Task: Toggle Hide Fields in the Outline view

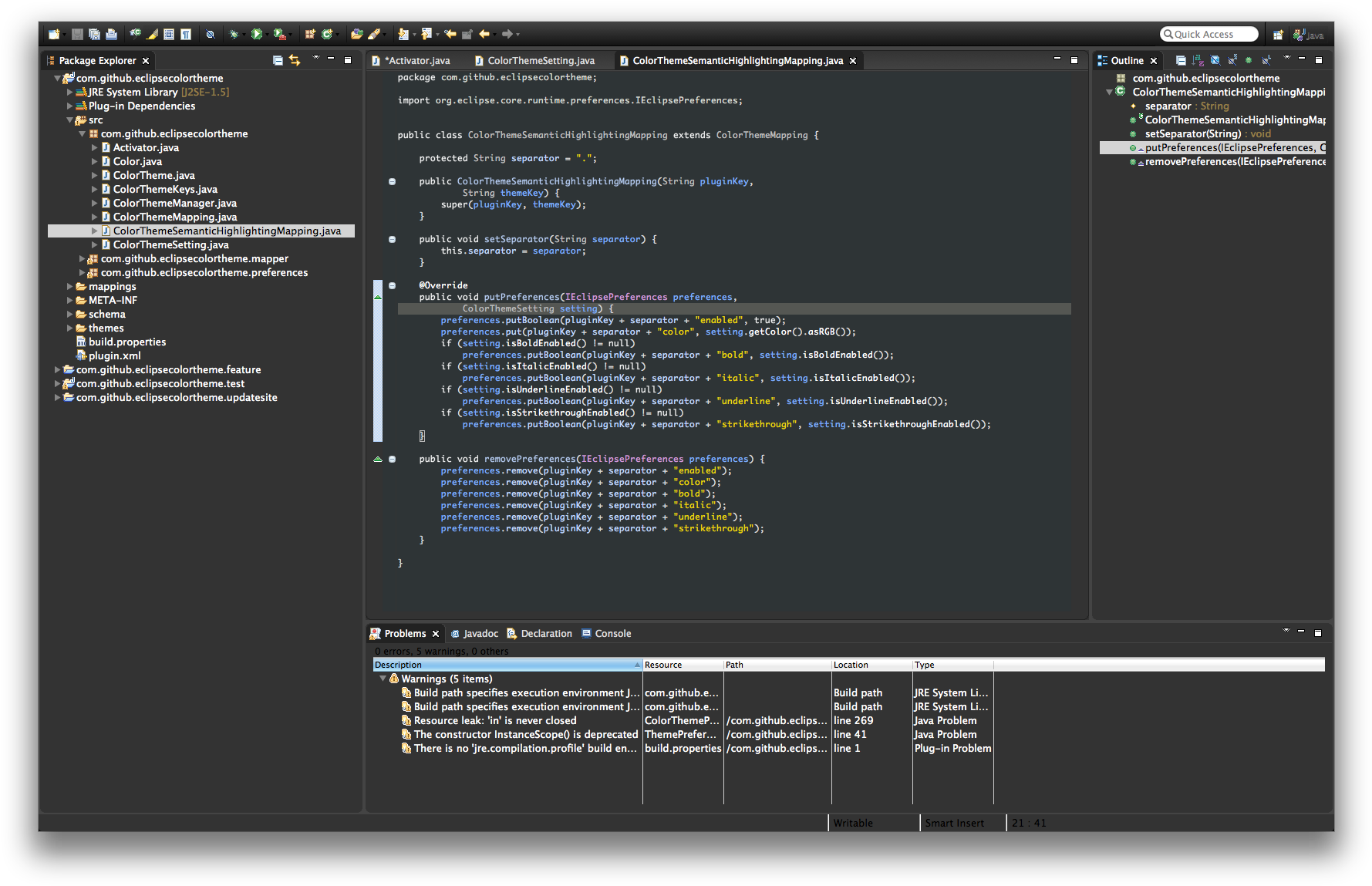Action: 1215,60
